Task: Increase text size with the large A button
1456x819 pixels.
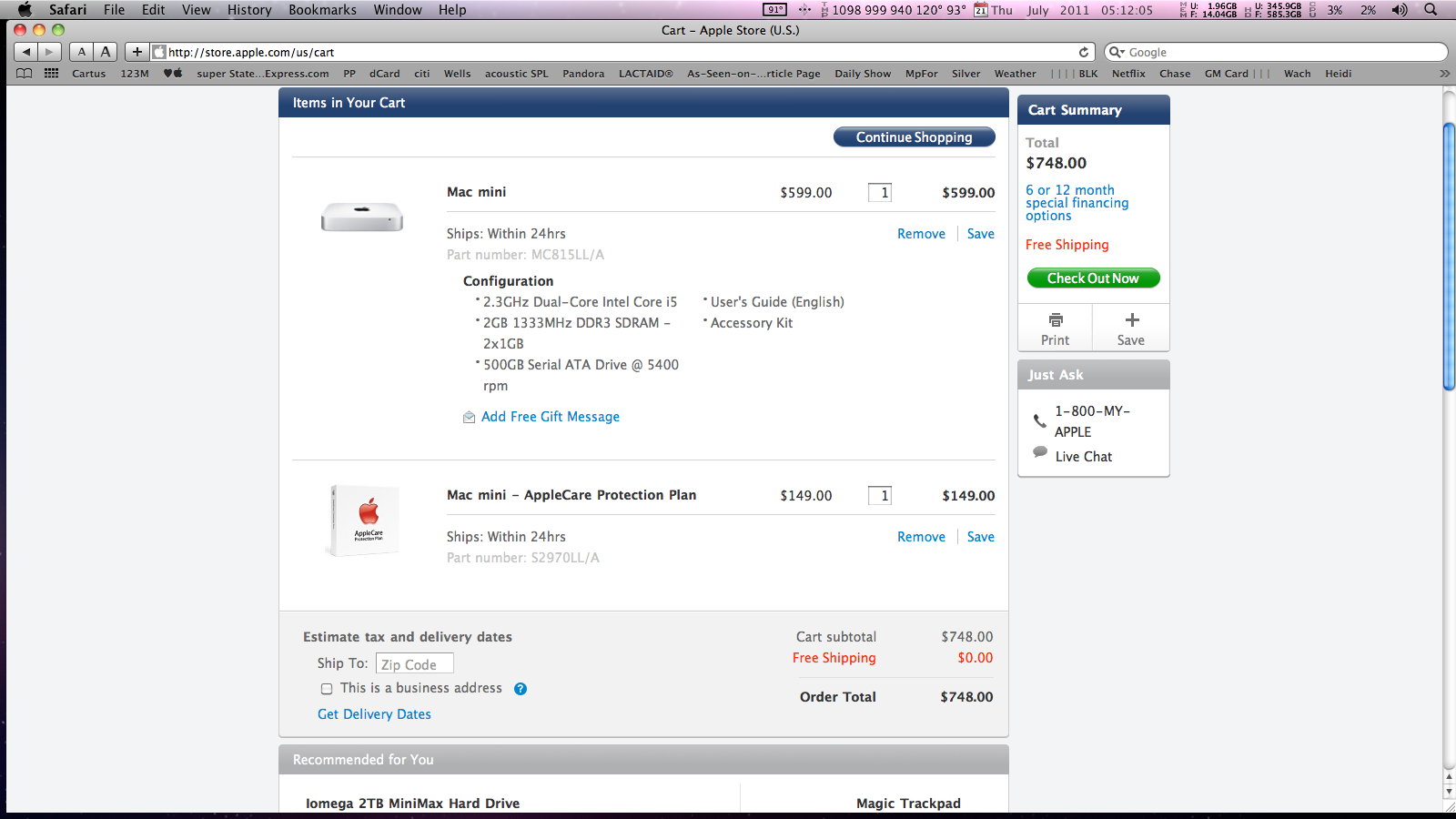Action: click(x=106, y=52)
